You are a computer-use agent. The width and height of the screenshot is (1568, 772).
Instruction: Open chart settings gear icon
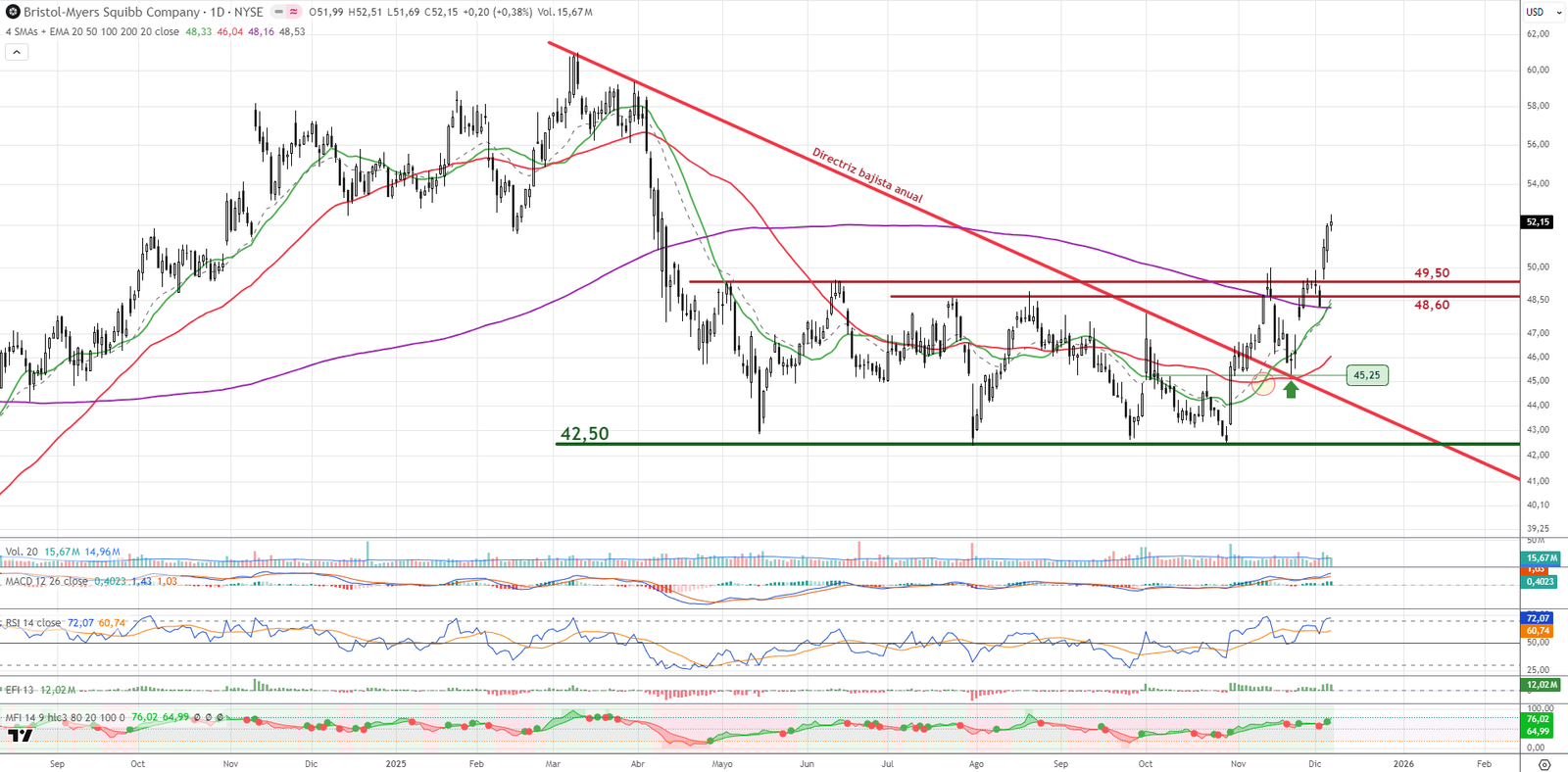1544,764
